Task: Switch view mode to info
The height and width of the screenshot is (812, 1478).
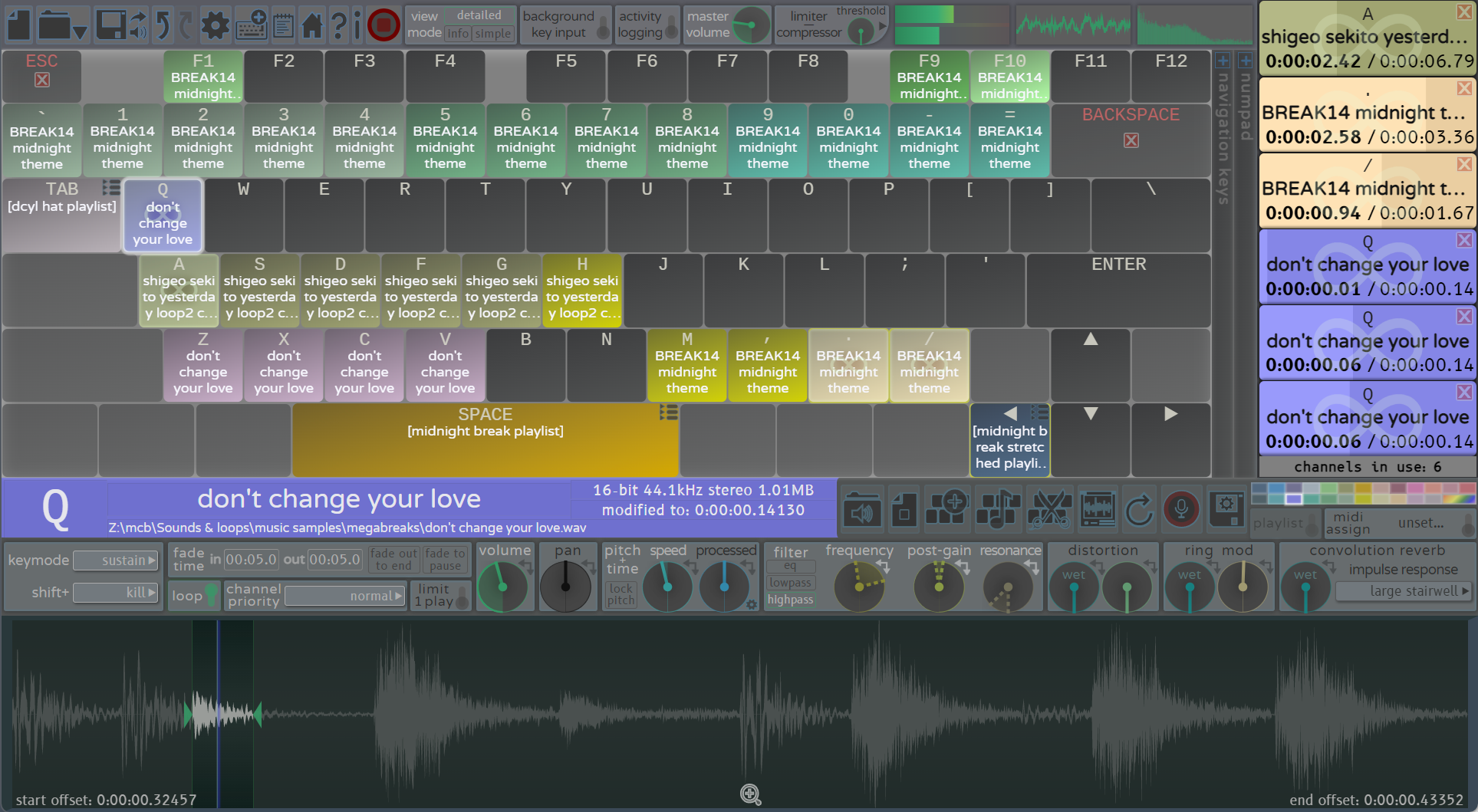Action: [x=458, y=34]
